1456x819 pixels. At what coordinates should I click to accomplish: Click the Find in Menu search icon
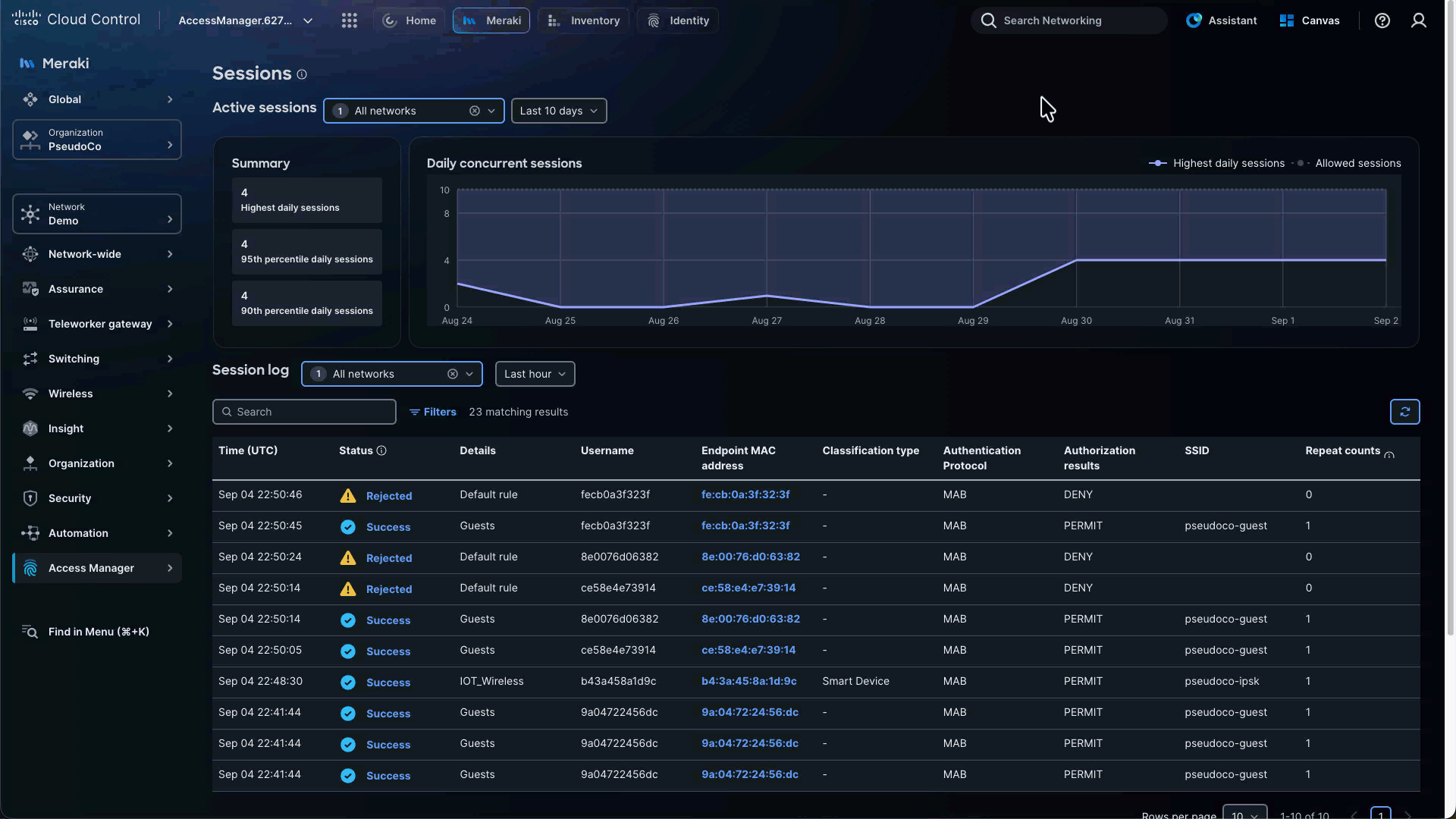pyautogui.click(x=30, y=632)
